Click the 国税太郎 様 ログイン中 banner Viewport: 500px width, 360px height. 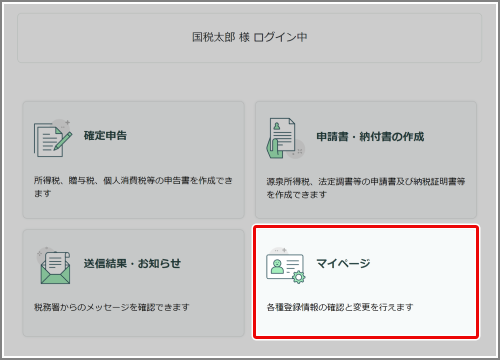pos(249,38)
